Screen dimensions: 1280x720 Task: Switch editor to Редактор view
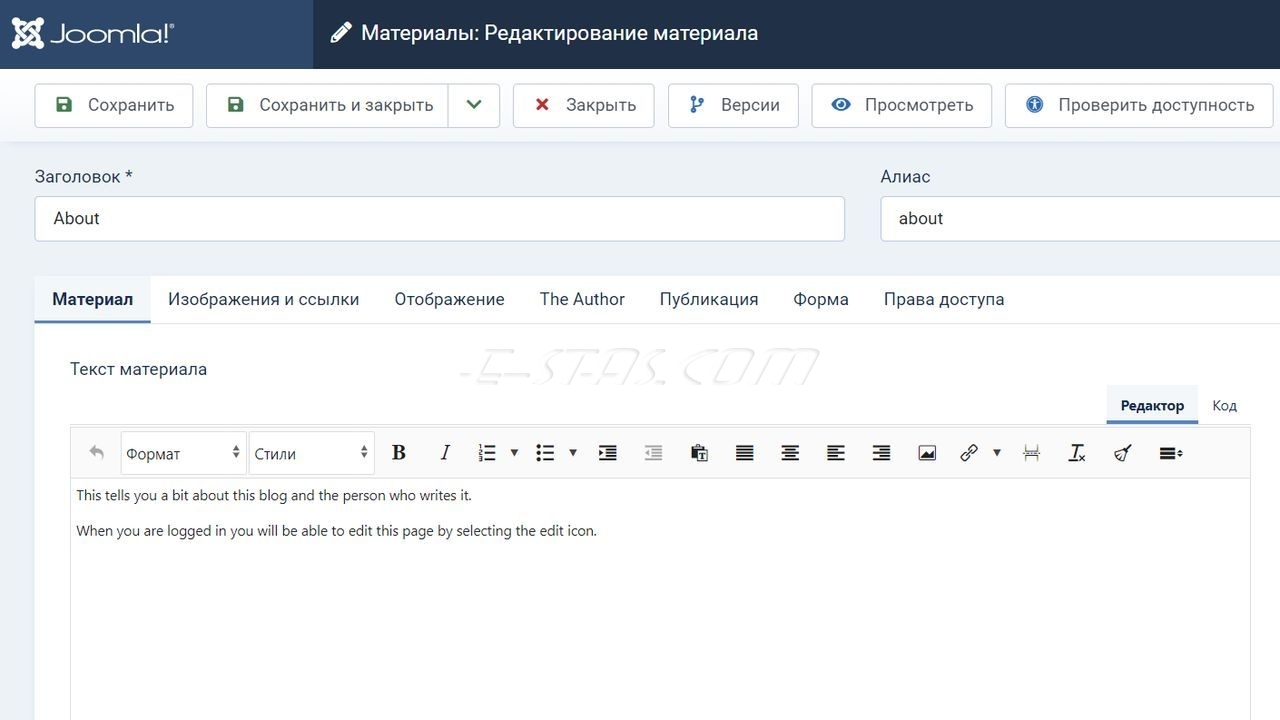pos(1152,405)
